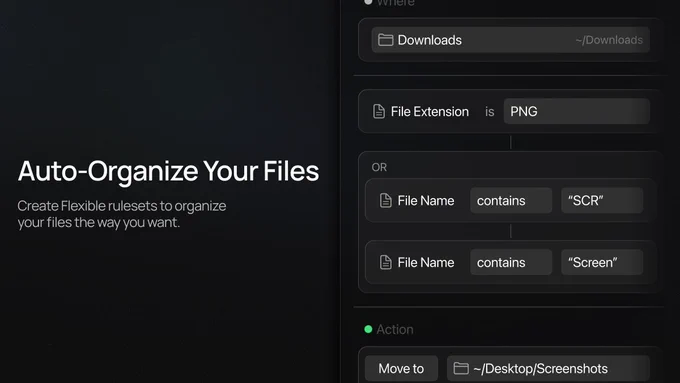Click the green Action status dot
Image resolution: width=680 pixels, height=383 pixels.
click(368, 329)
